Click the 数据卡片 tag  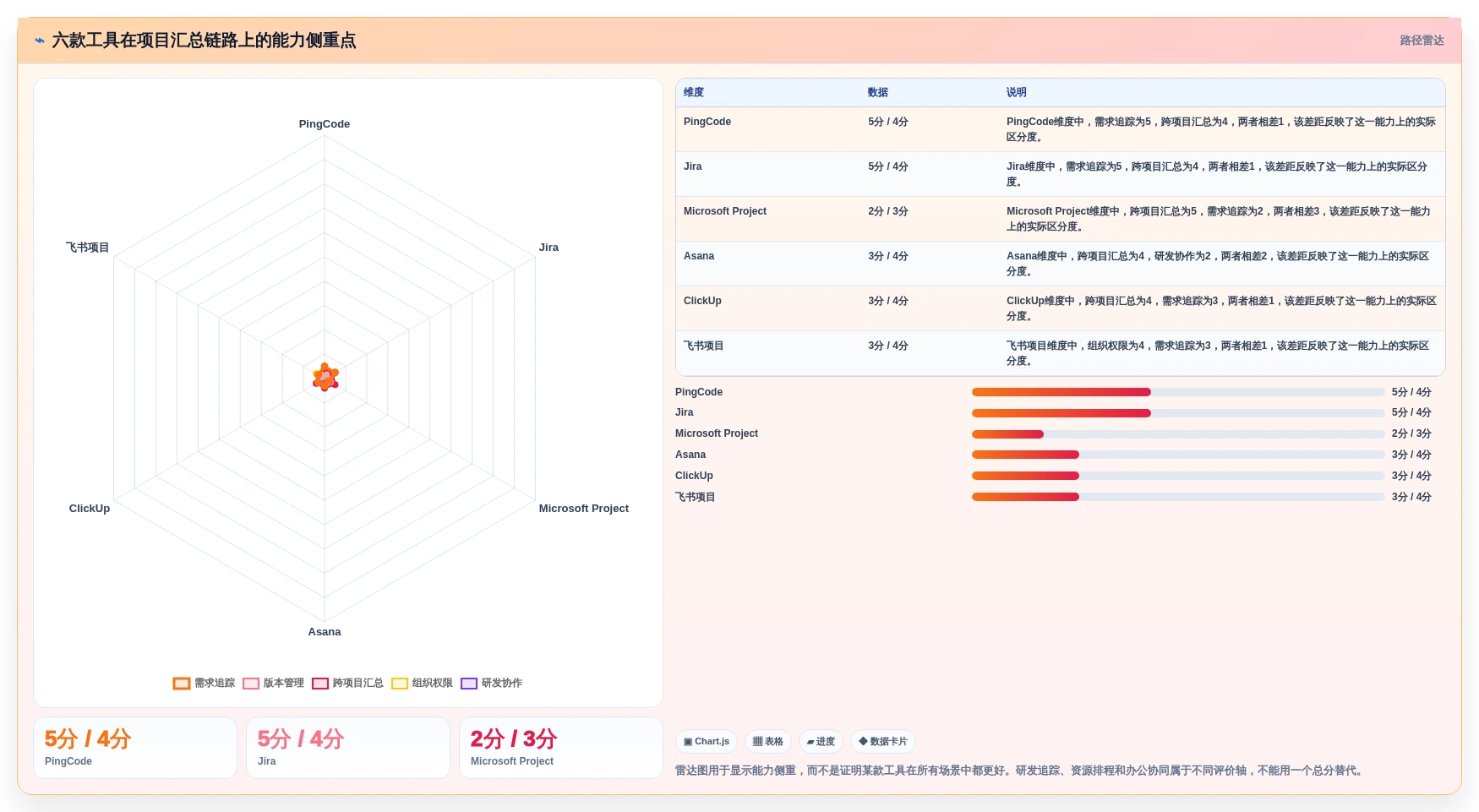[x=883, y=742]
